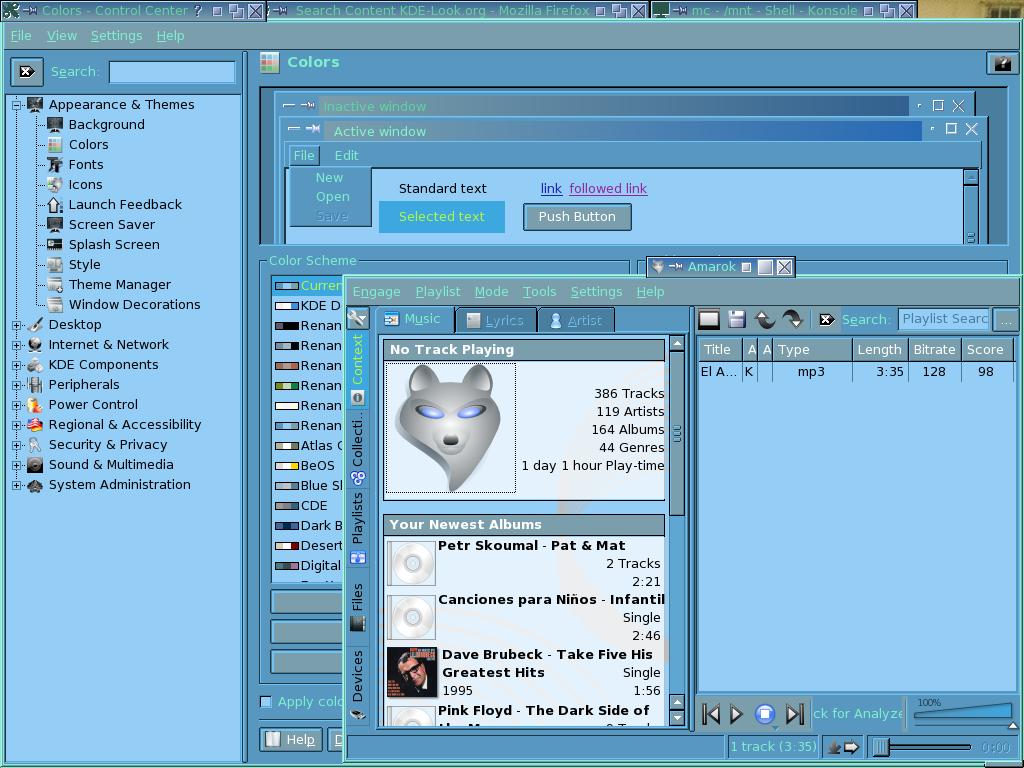
Task: Switch to Firefox KDE-Look.org window in taskbar
Action: pos(458,10)
